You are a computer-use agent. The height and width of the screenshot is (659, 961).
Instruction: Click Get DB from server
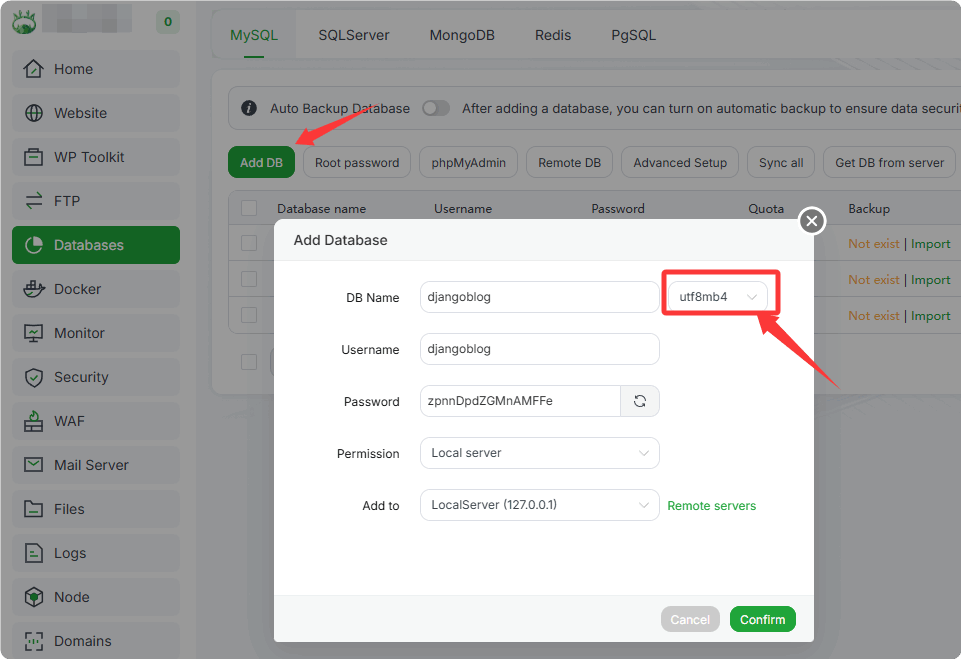point(889,162)
